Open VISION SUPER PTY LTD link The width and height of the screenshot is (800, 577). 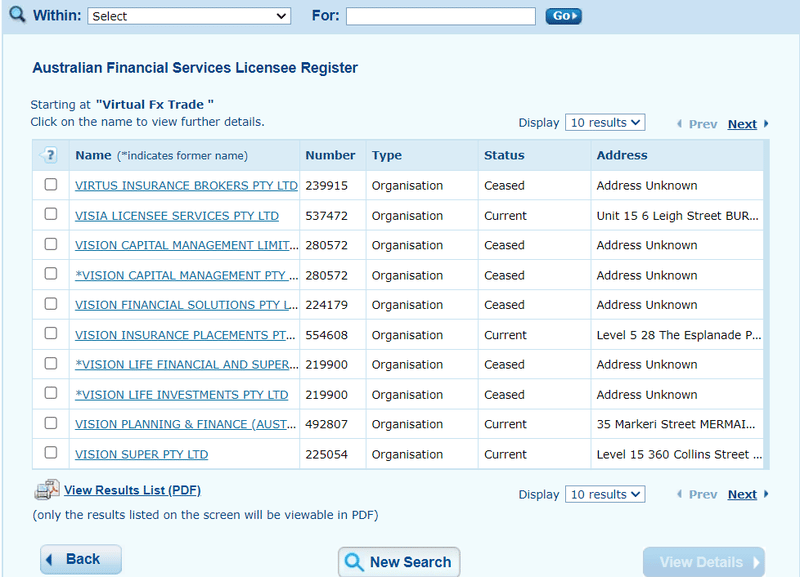click(141, 455)
